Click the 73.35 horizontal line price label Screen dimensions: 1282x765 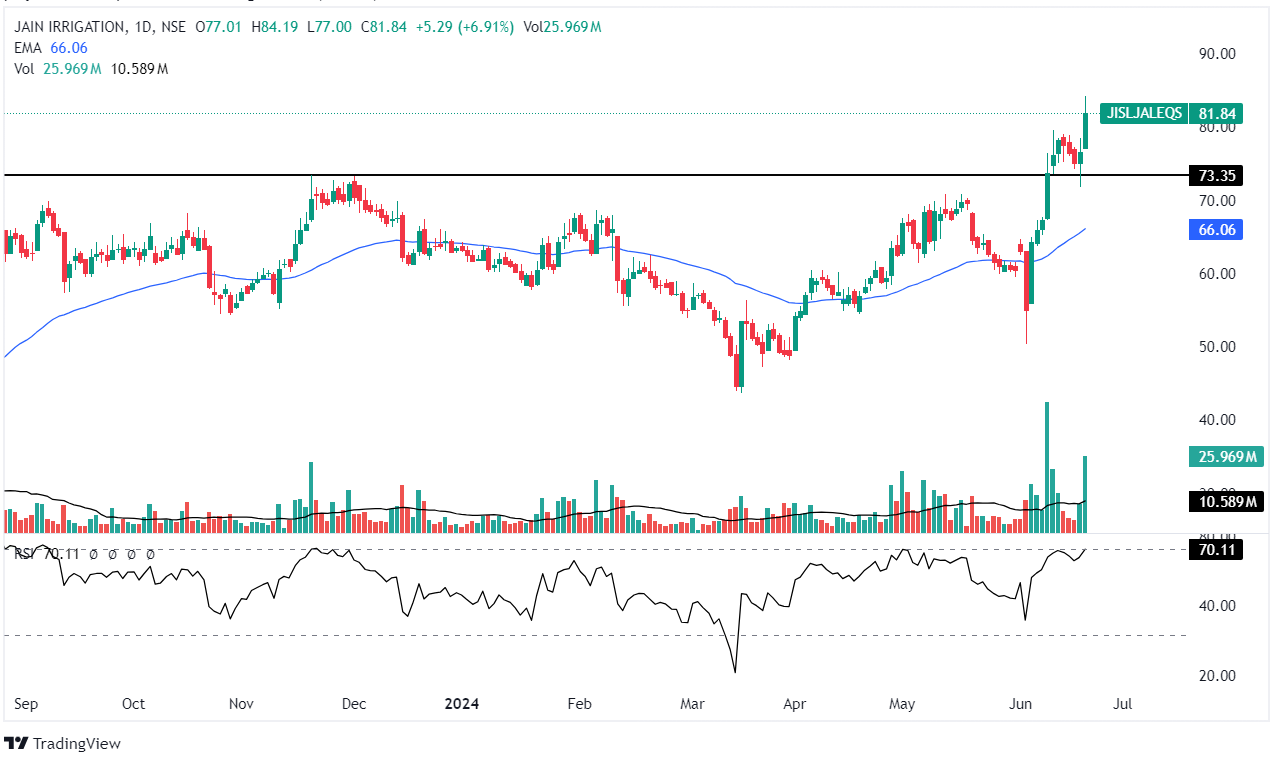pos(1217,176)
